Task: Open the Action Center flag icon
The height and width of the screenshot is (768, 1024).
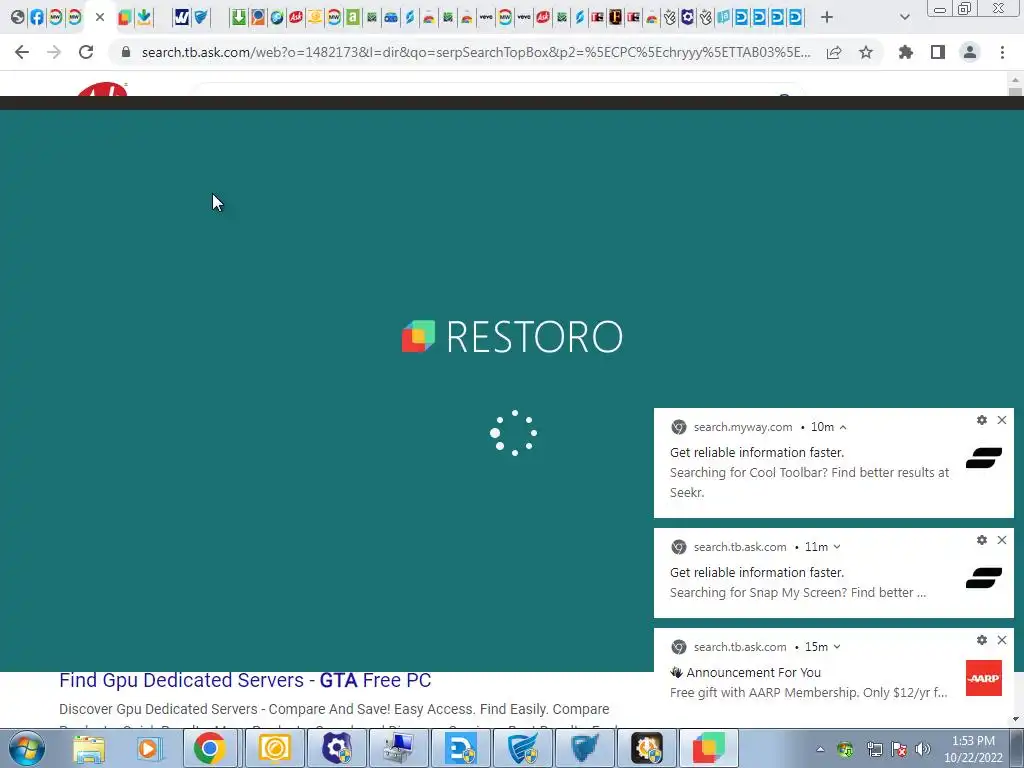Action: click(x=899, y=749)
